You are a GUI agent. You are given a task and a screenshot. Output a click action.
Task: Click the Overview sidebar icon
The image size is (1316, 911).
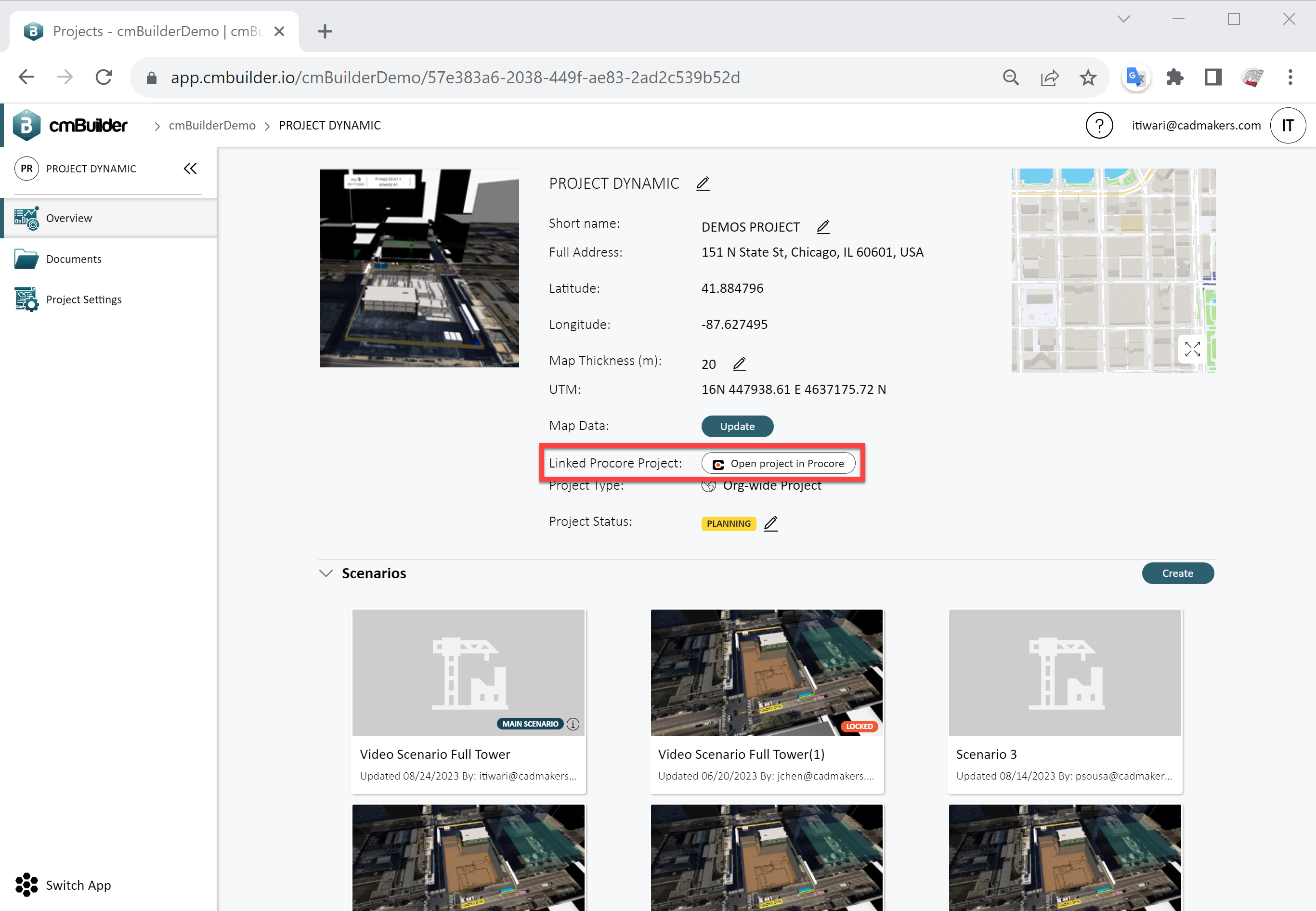point(26,218)
